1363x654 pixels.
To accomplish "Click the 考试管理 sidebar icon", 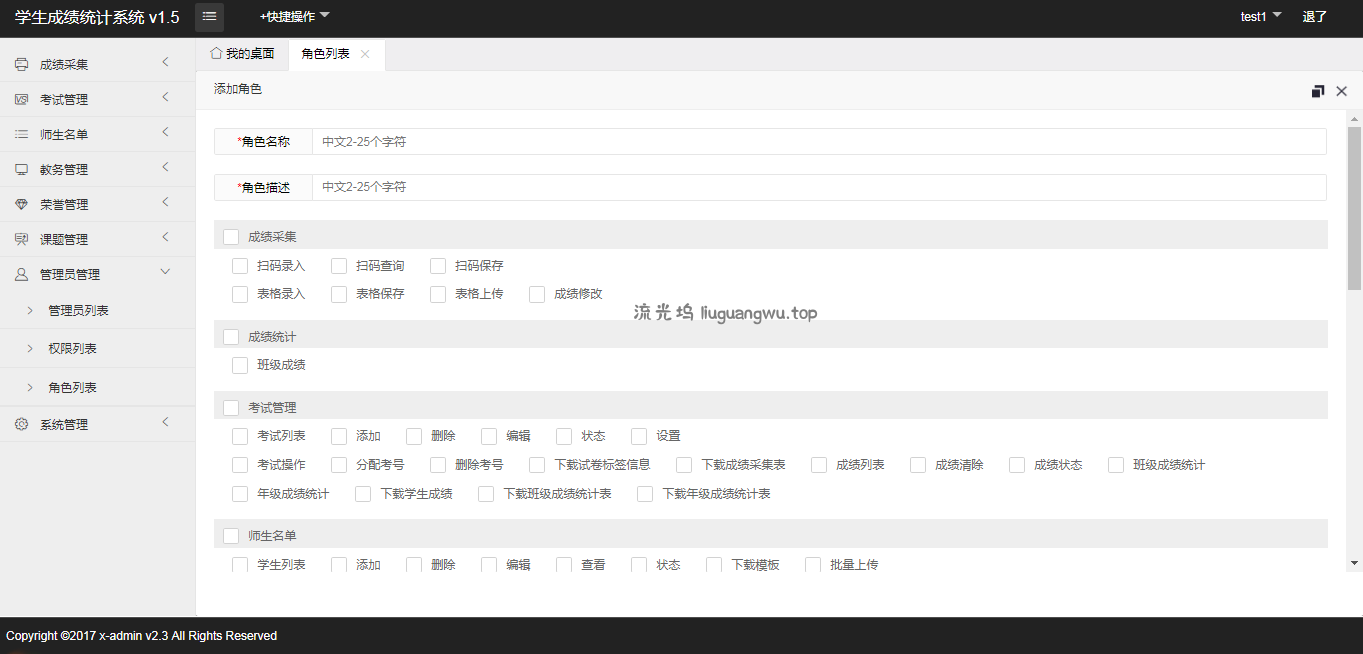I will point(21,100).
